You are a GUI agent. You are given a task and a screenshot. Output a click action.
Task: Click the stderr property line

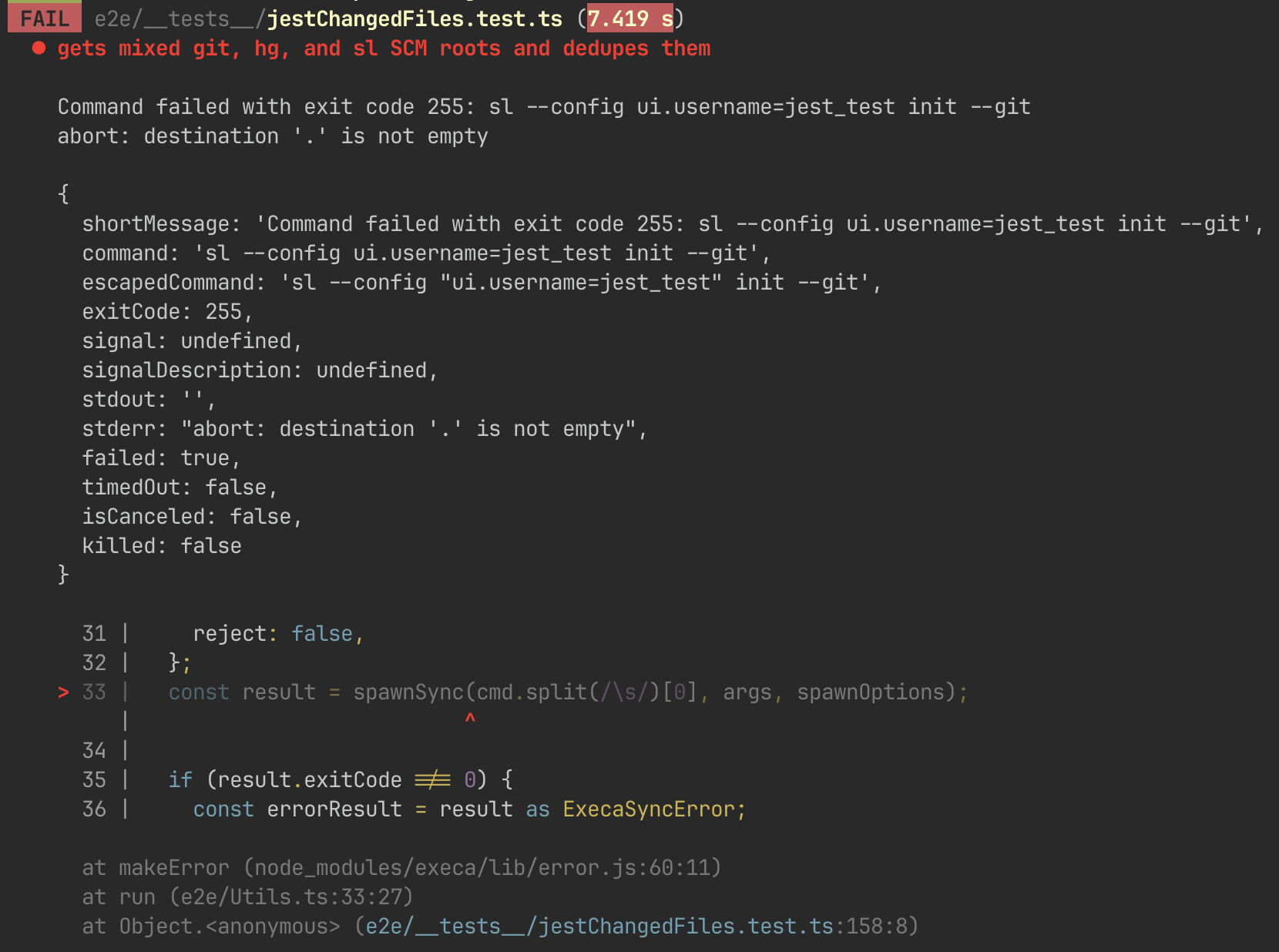364,429
